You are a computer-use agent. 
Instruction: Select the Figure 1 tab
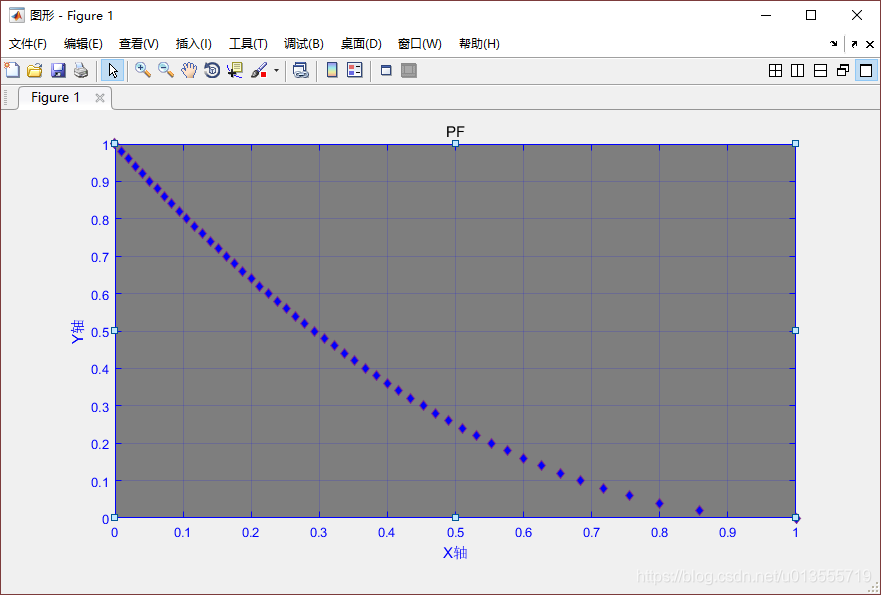coord(56,97)
